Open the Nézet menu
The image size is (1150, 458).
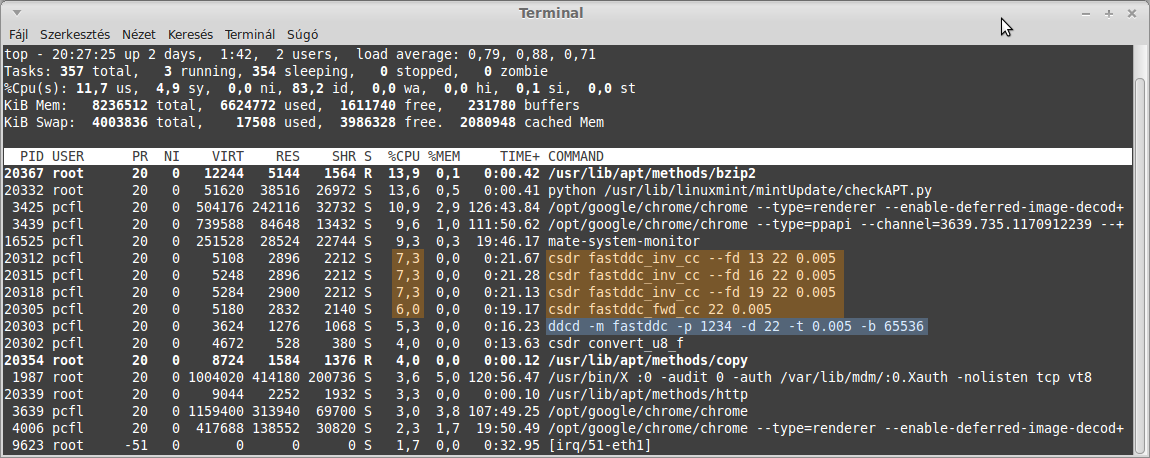139,34
